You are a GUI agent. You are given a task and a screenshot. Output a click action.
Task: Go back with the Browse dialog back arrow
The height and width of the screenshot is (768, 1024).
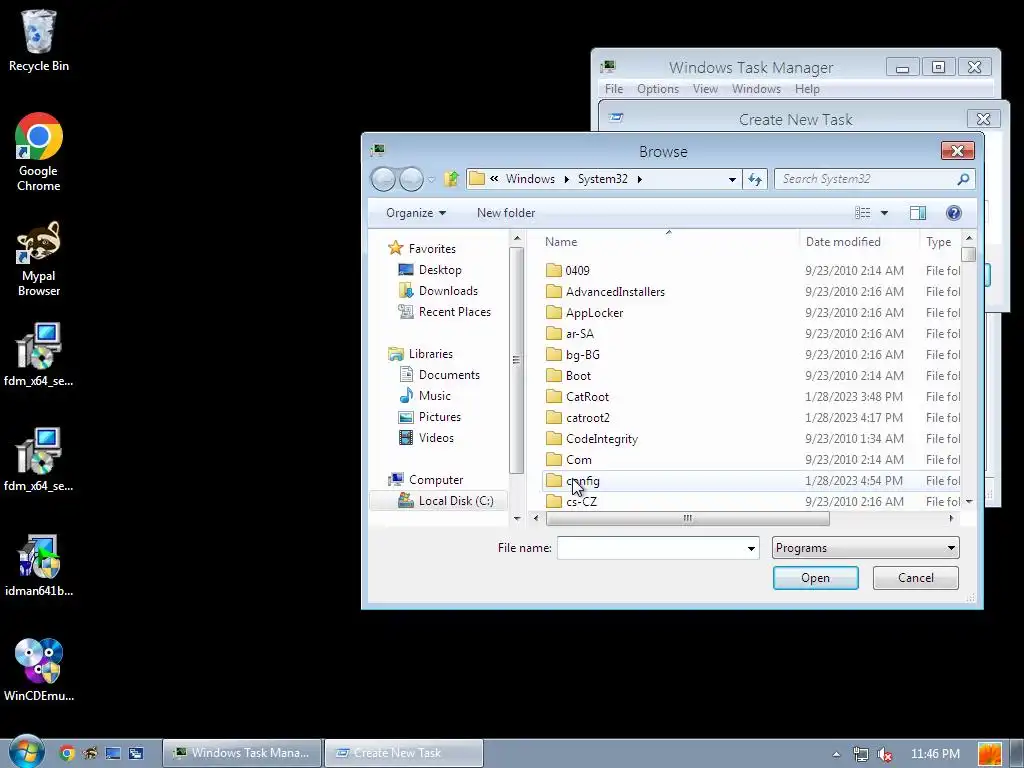coord(383,179)
